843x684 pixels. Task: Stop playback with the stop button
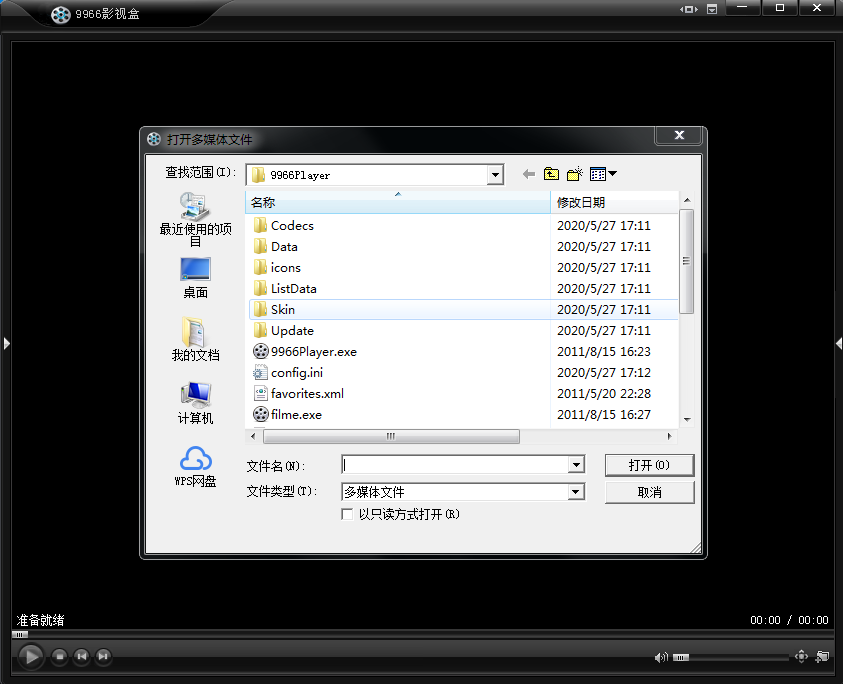[60, 657]
